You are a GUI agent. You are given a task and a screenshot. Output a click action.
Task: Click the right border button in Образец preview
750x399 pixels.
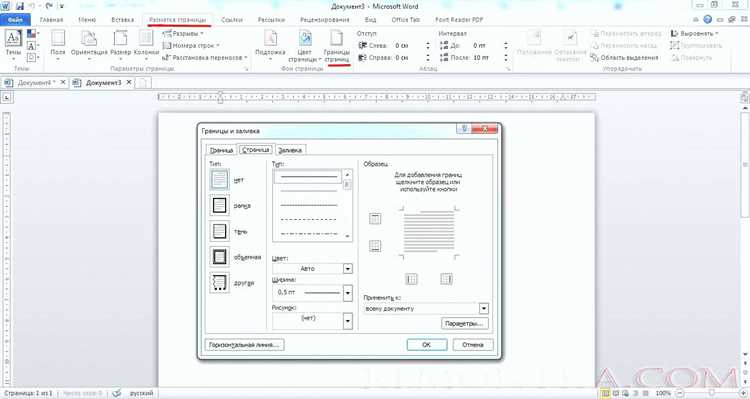tap(446, 279)
